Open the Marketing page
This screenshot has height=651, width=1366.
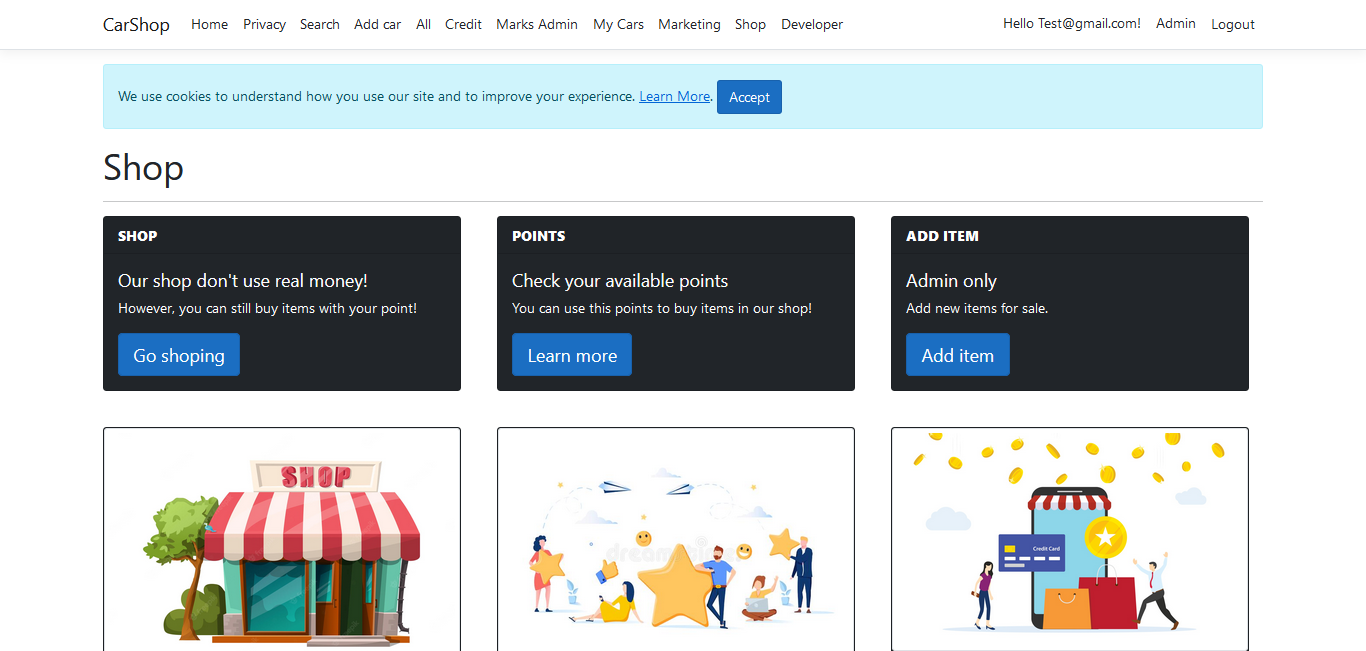pyautogui.click(x=689, y=24)
